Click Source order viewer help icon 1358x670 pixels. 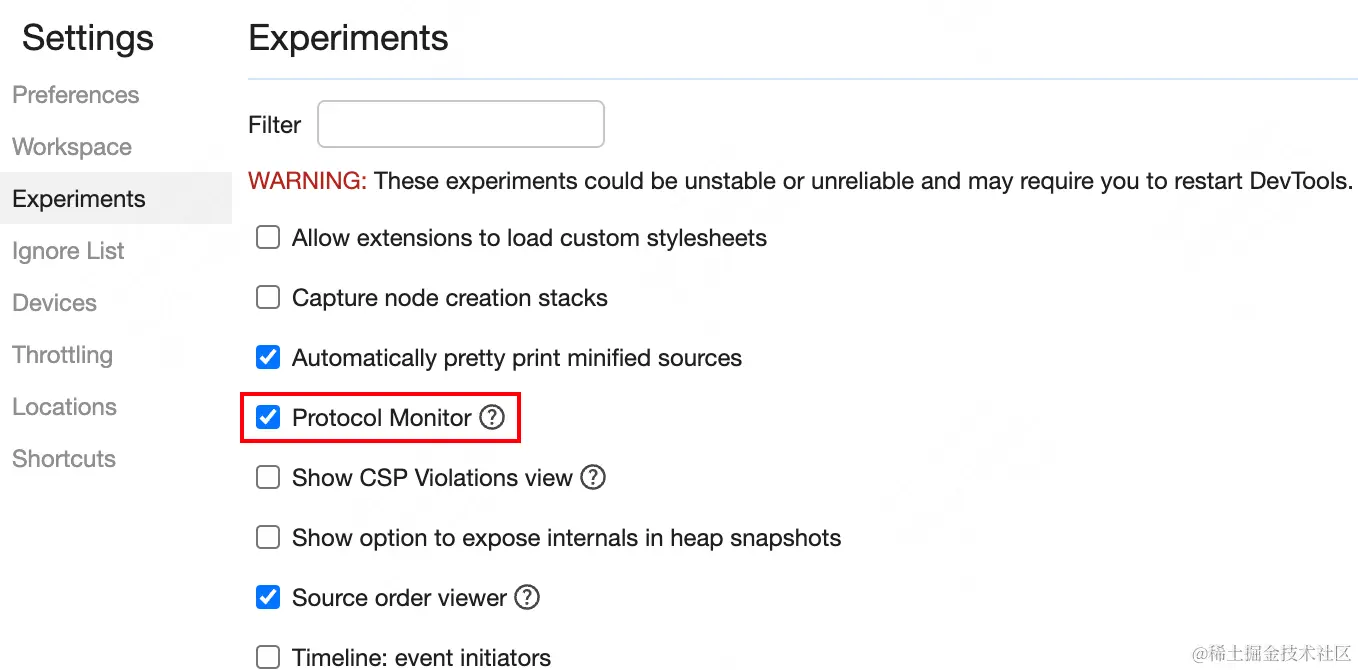tap(527, 597)
